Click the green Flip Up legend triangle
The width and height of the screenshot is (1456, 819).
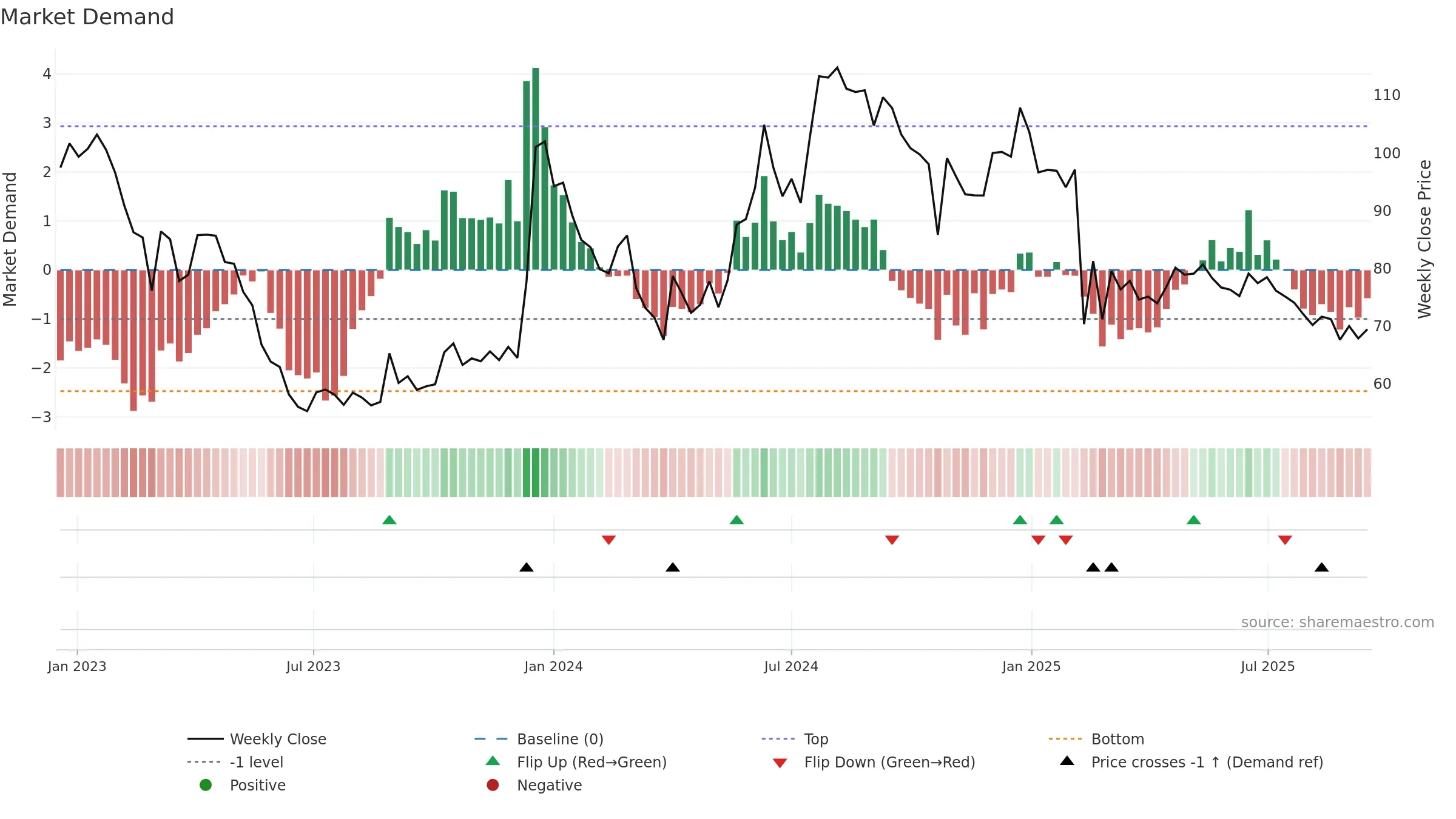click(x=493, y=761)
